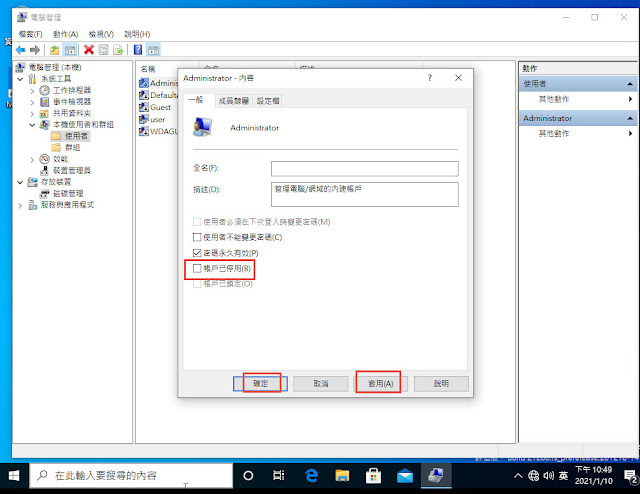Screen dimensions: 640x494
Task: Expand 共用資料夾 tree node
Action: 32,113
